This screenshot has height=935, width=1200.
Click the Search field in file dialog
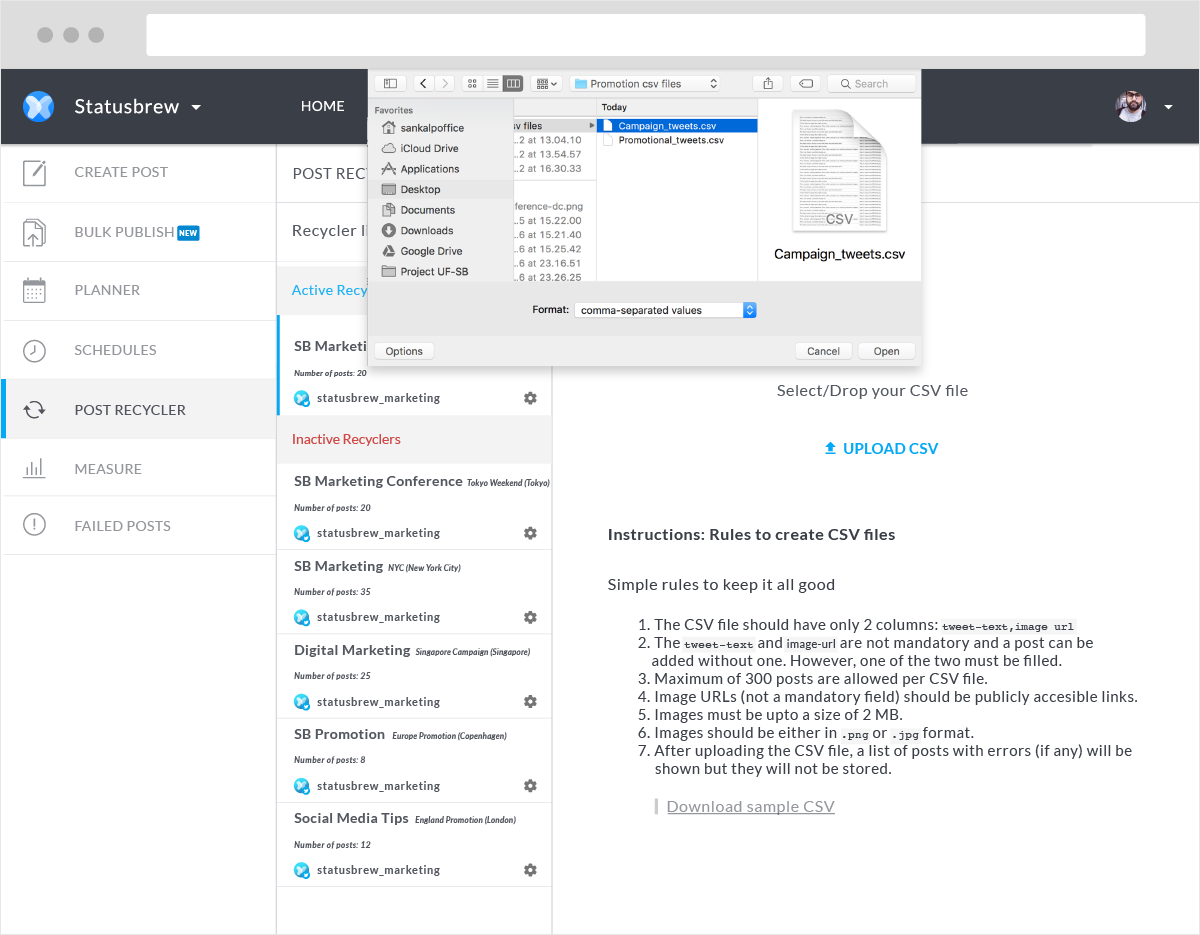(x=871, y=84)
